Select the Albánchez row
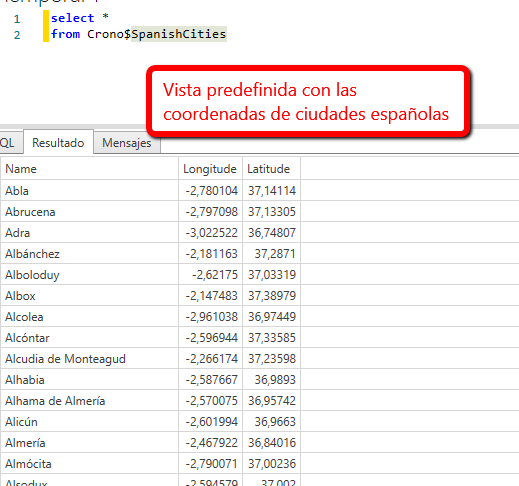This screenshot has width=519, height=486. [x=151, y=254]
